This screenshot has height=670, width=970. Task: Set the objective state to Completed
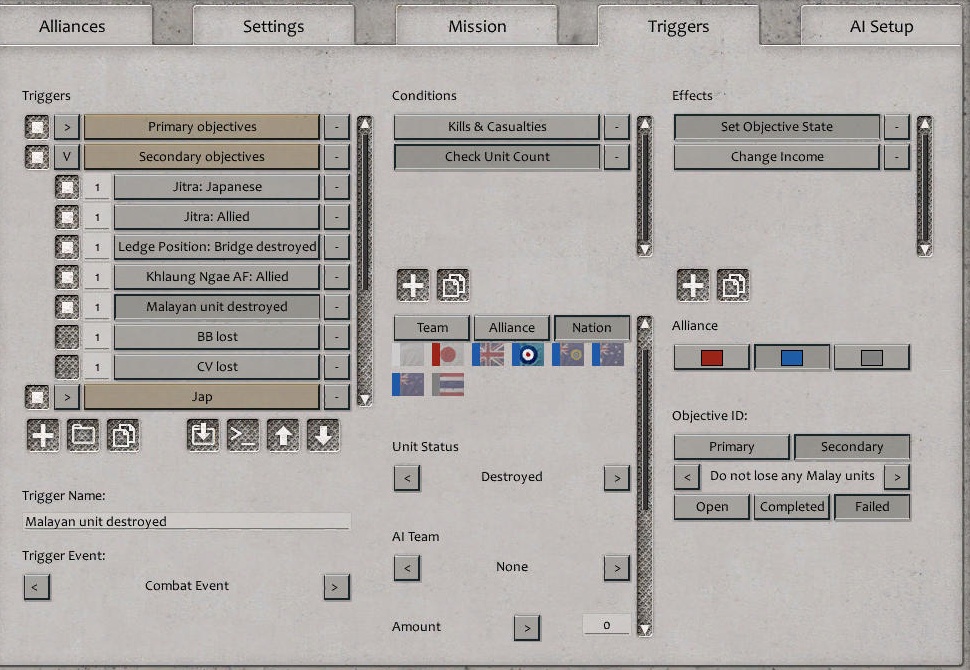pos(792,507)
